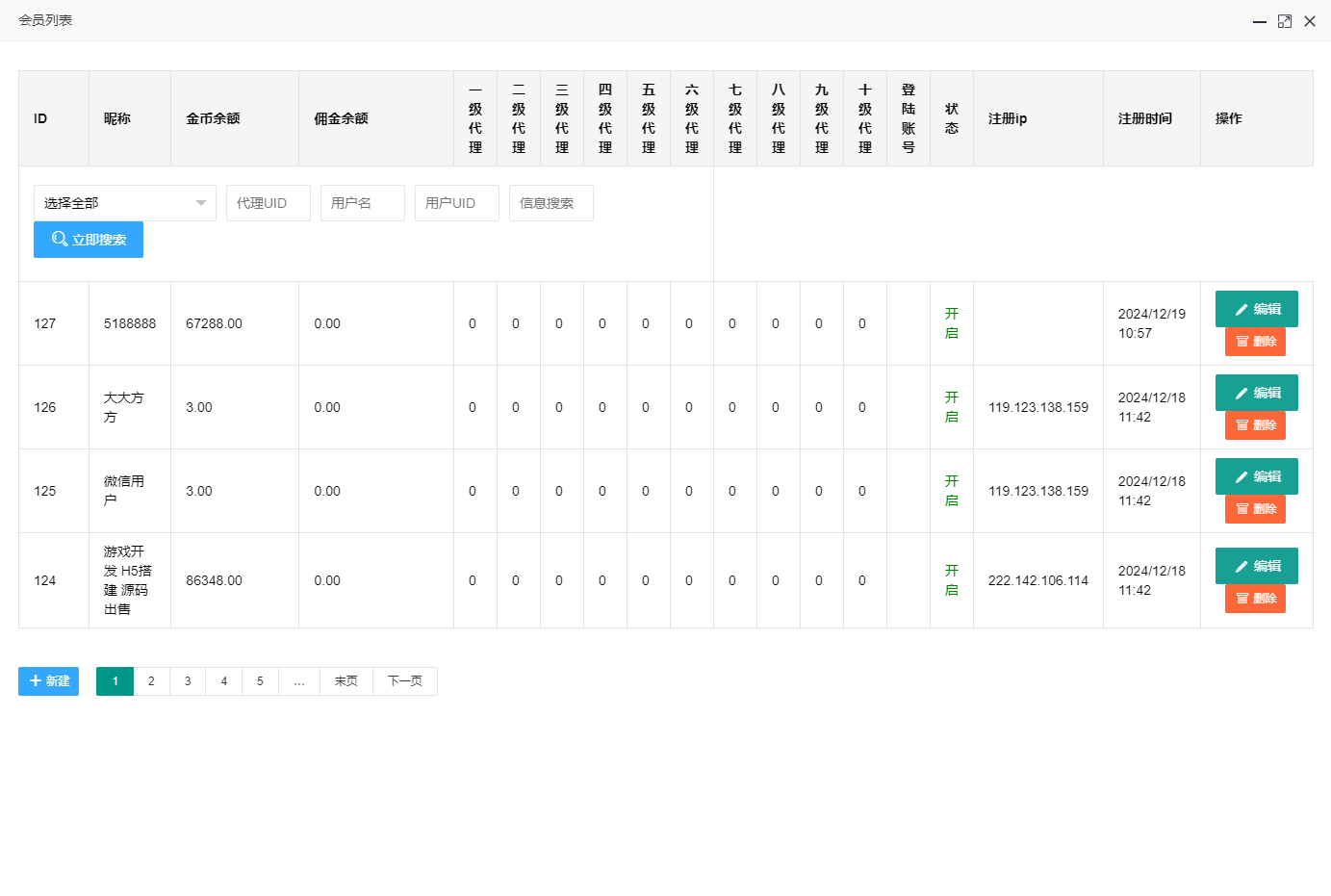Open pagination ellipsis for more pages
Viewport: 1331px width, 896px height.
[299, 681]
